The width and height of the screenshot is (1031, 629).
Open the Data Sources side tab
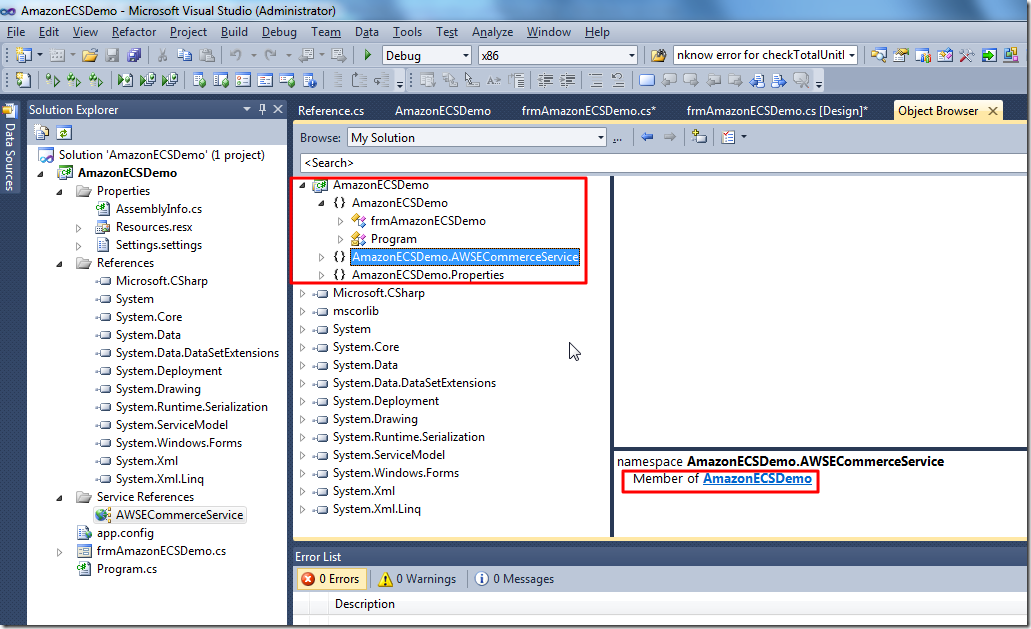(x=9, y=149)
